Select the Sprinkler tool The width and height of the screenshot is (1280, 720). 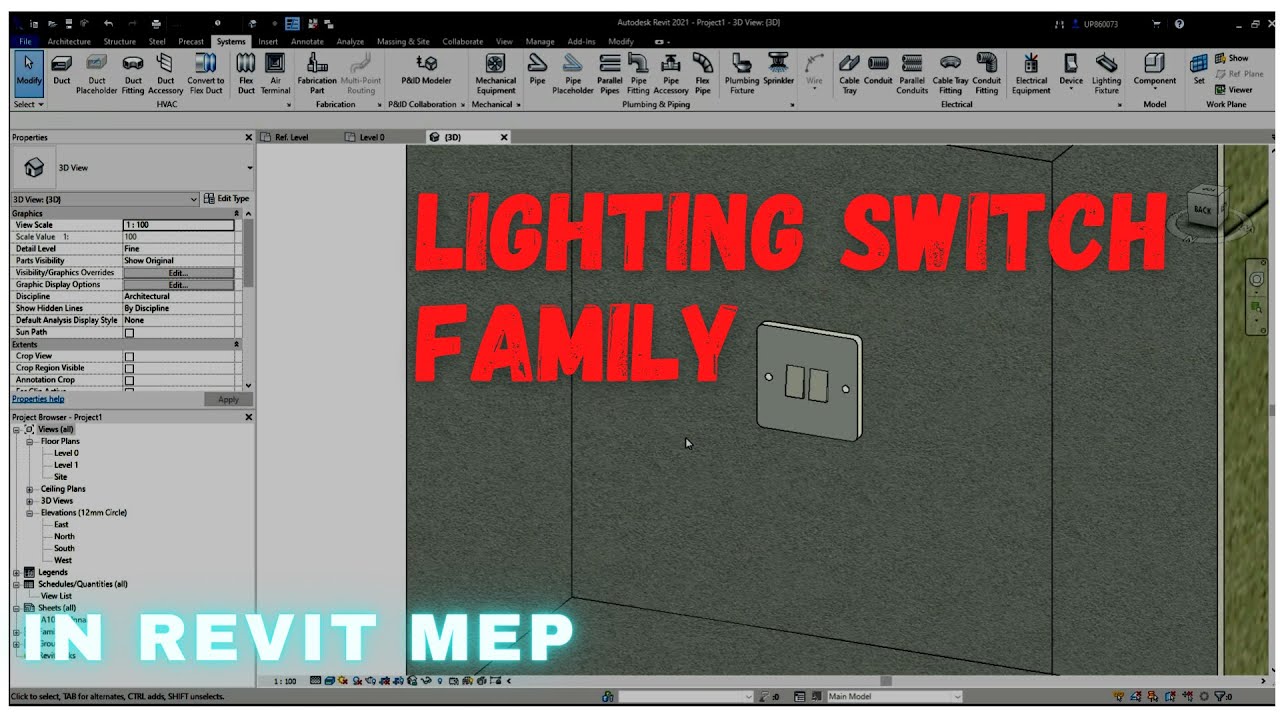(x=778, y=70)
